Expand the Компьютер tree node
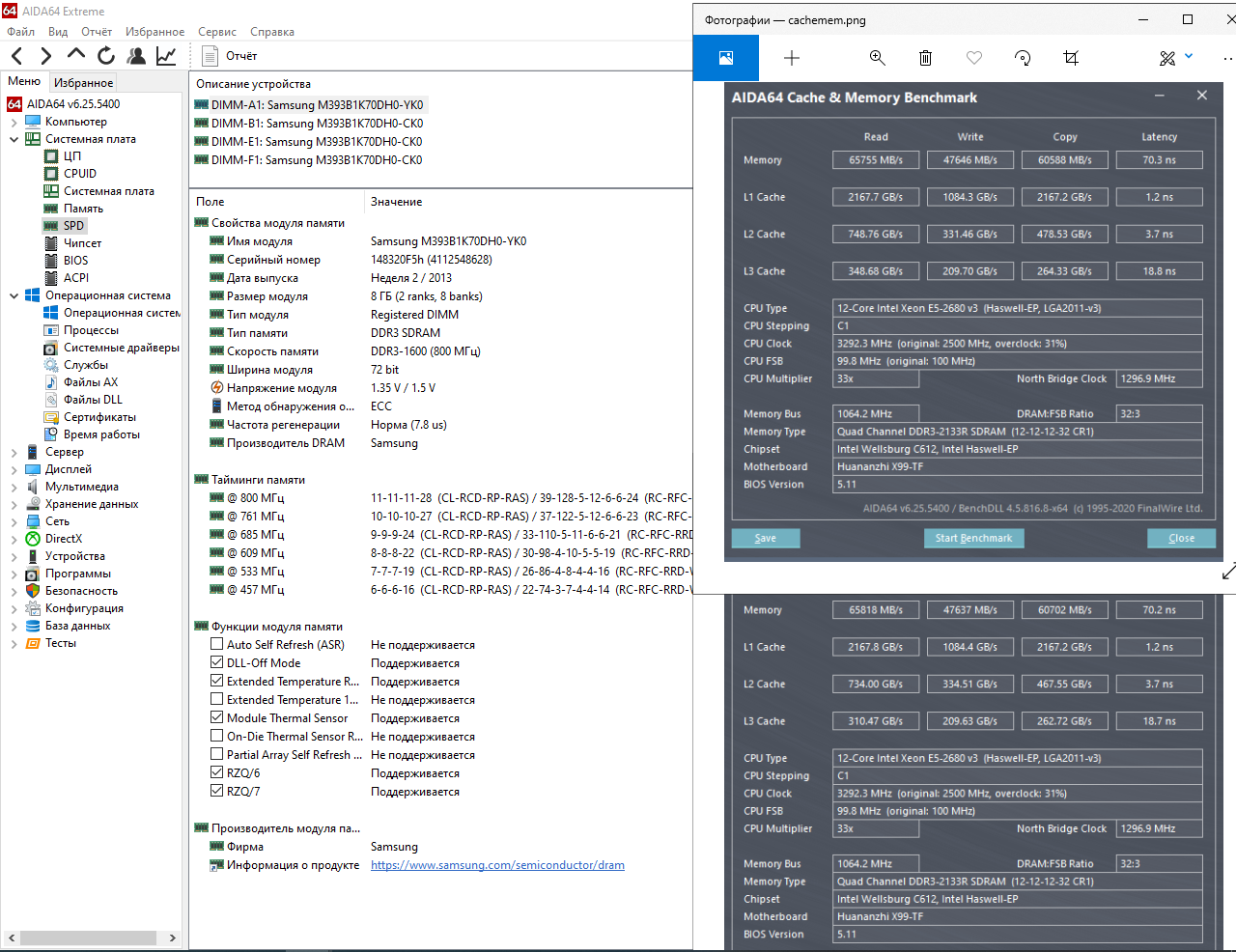The image size is (1236, 952). click(14, 123)
